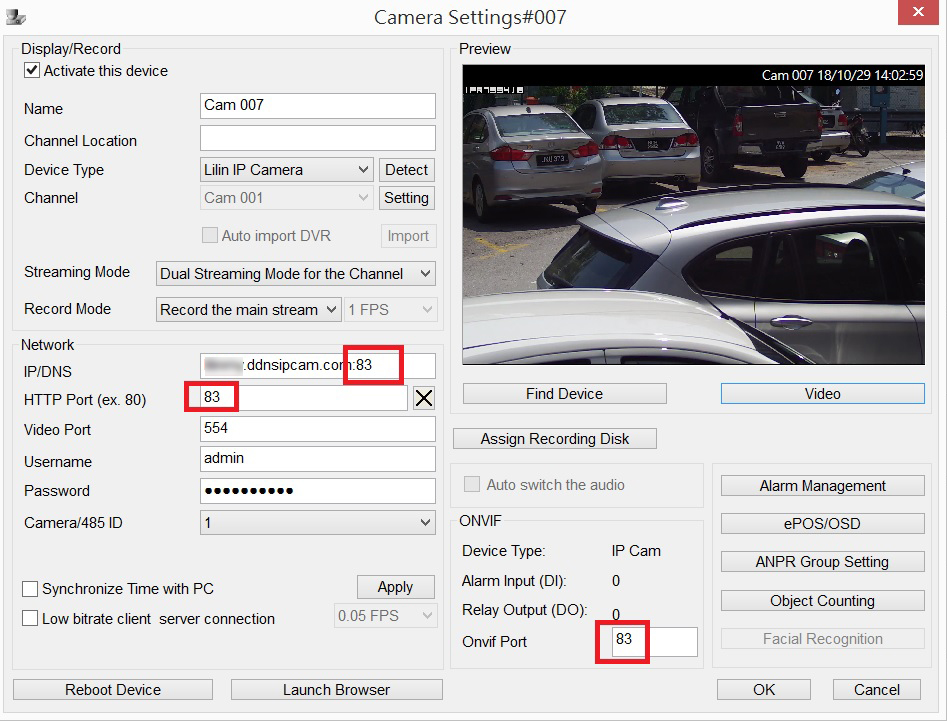Click the Launch Browser button
This screenshot has height=721, width=947.
(x=336, y=690)
